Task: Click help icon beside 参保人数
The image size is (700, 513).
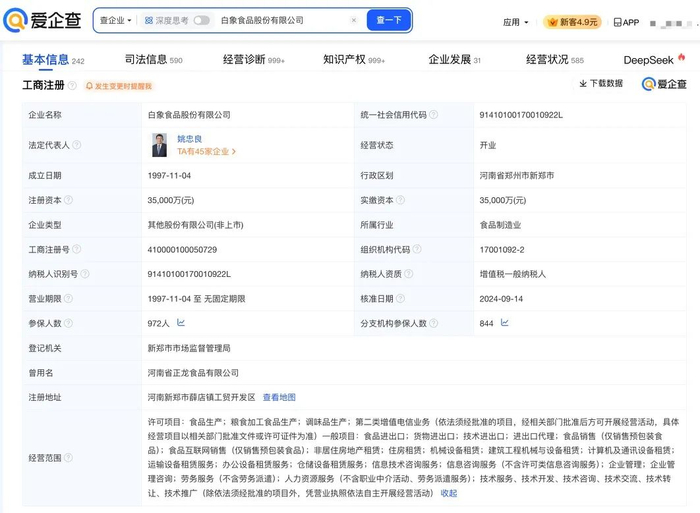Action: click(x=68, y=323)
